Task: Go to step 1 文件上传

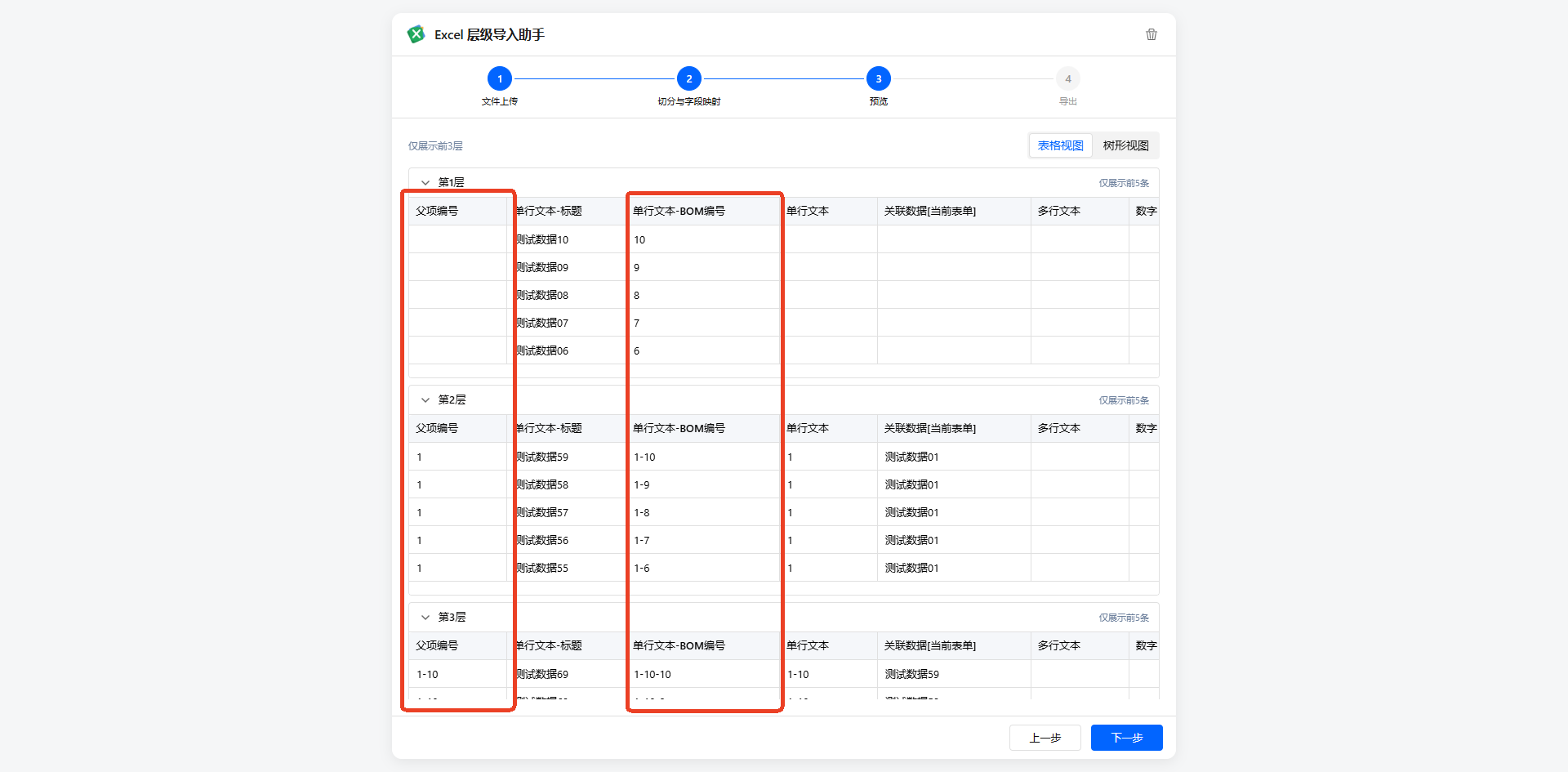Action: pyautogui.click(x=500, y=79)
